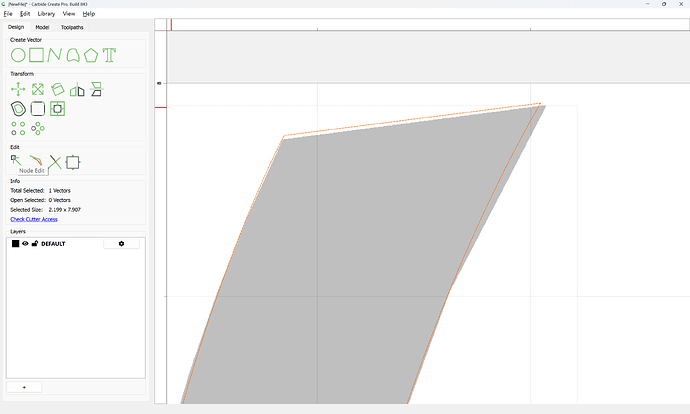The width and height of the screenshot is (690, 414).
Task: Click DEFAULT layer black color swatch
Action: pos(15,244)
